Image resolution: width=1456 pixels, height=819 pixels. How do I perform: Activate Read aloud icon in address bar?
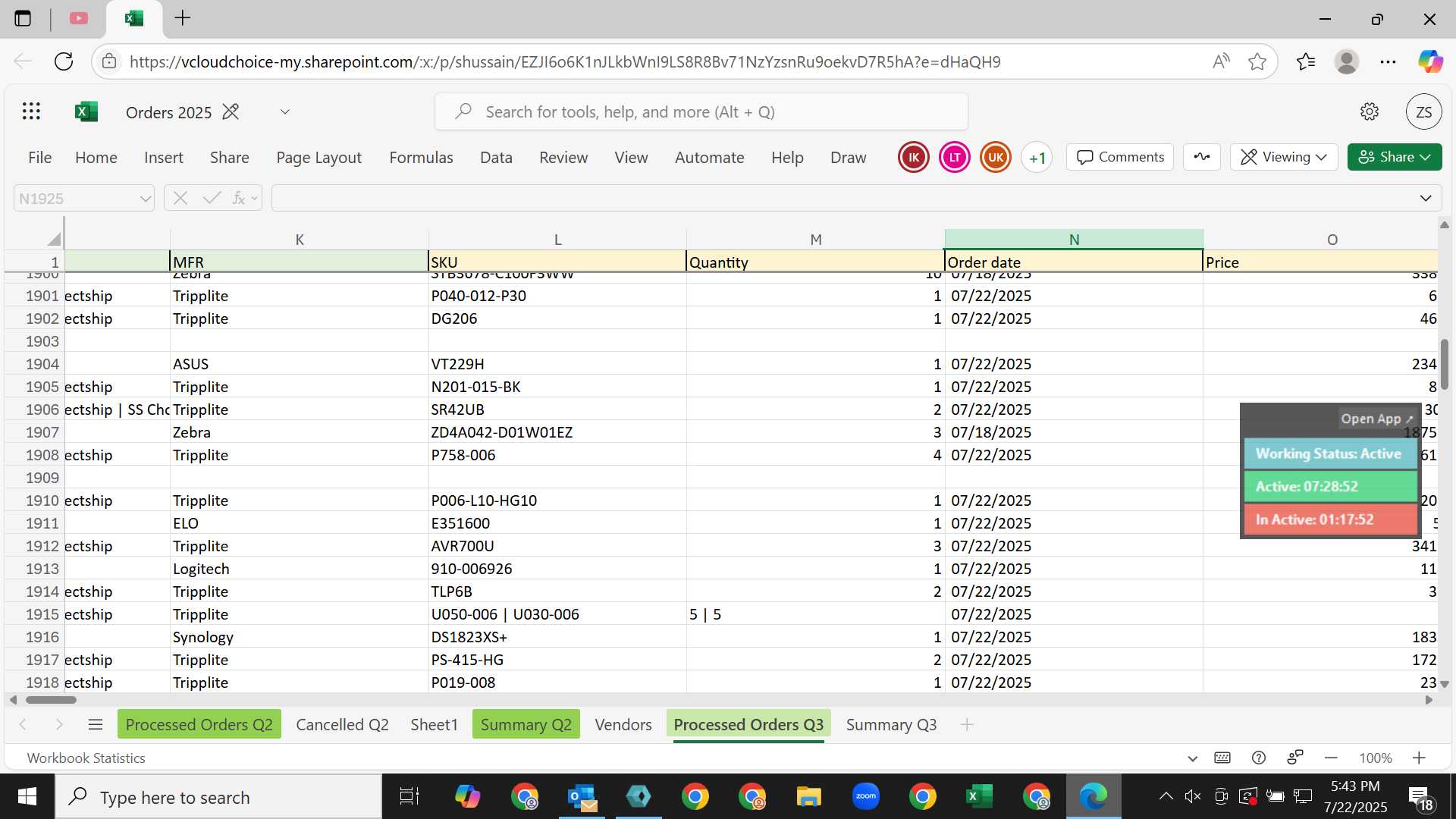point(1221,61)
